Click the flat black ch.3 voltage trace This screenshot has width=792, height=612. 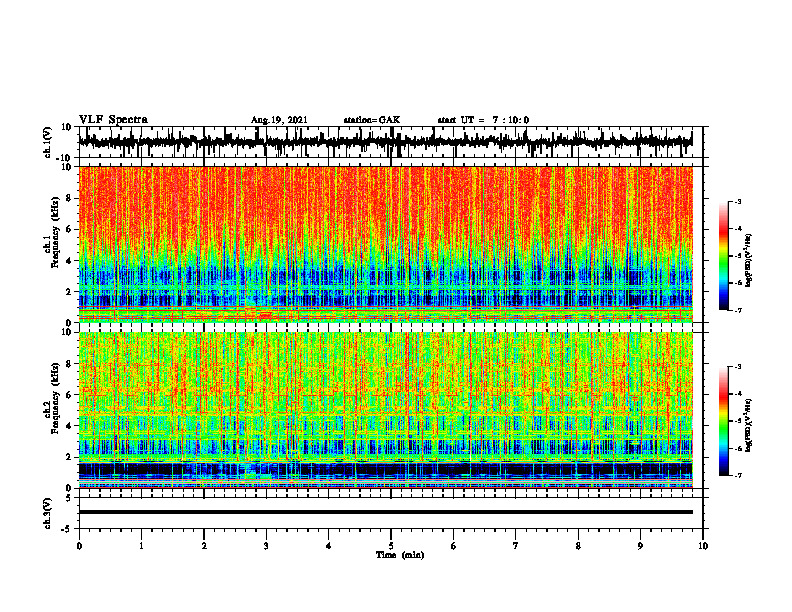pos(385,512)
